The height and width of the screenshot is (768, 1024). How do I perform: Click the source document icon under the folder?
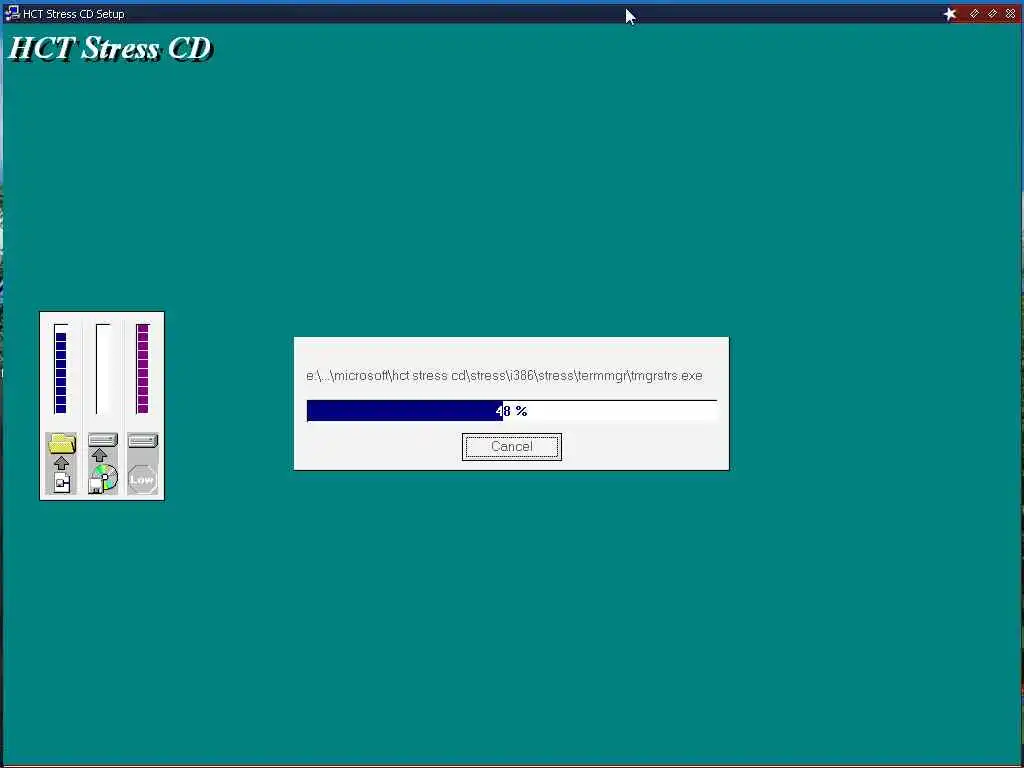(62, 483)
